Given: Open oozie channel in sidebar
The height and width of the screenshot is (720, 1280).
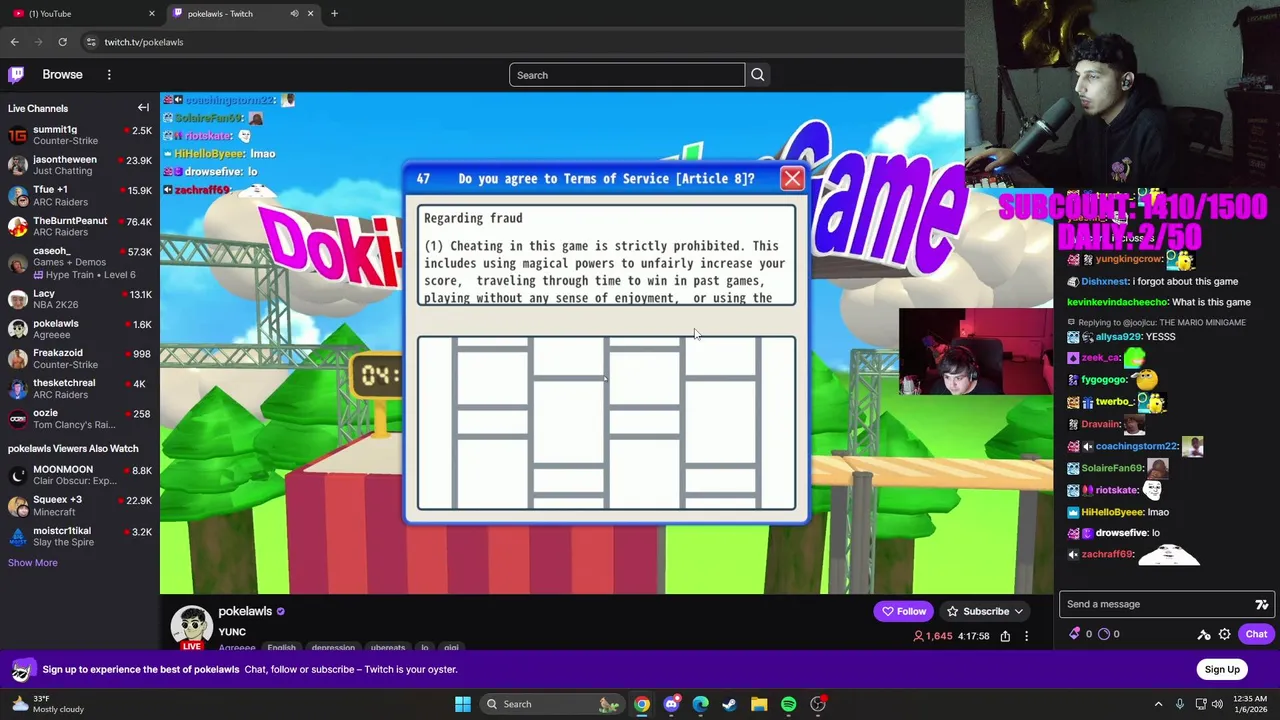Looking at the screenshot, I should pos(80,418).
